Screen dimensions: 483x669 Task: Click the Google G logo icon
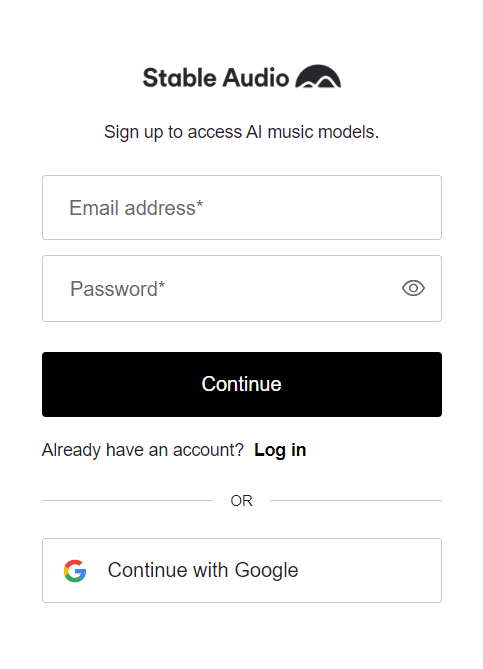click(x=75, y=571)
